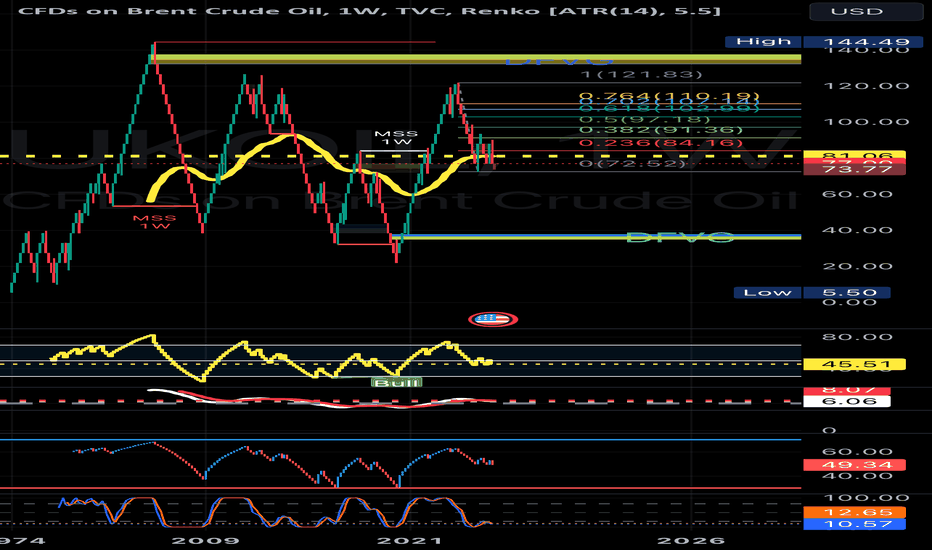
Task: Click the 20.00 price scale label
Action: (x=858, y=266)
